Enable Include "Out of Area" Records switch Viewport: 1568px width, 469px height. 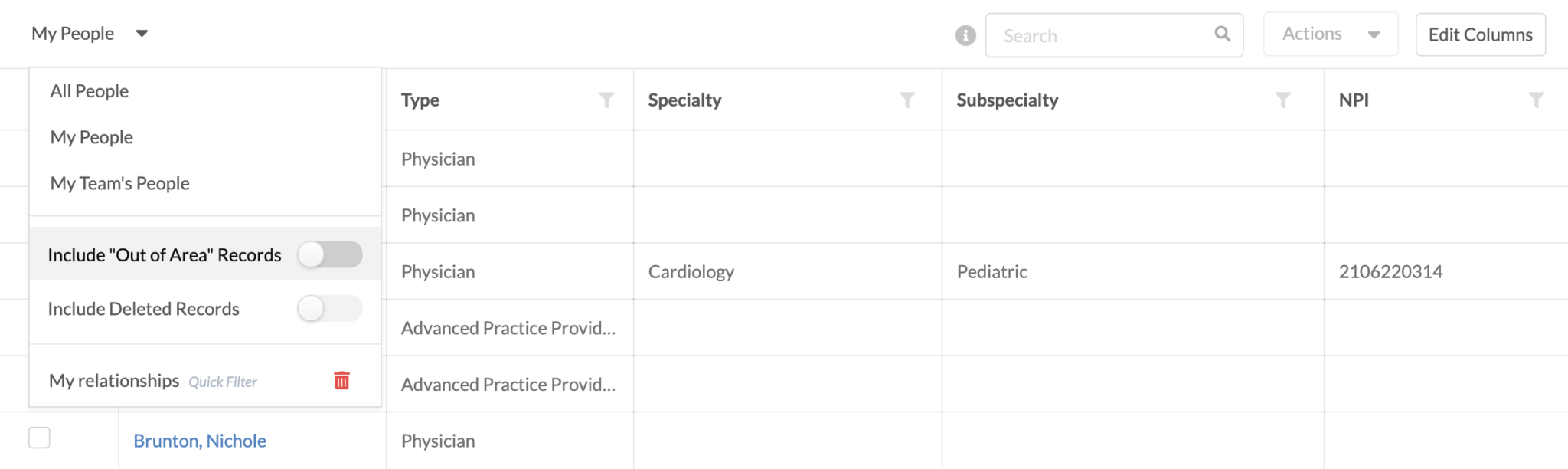tap(330, 254)
